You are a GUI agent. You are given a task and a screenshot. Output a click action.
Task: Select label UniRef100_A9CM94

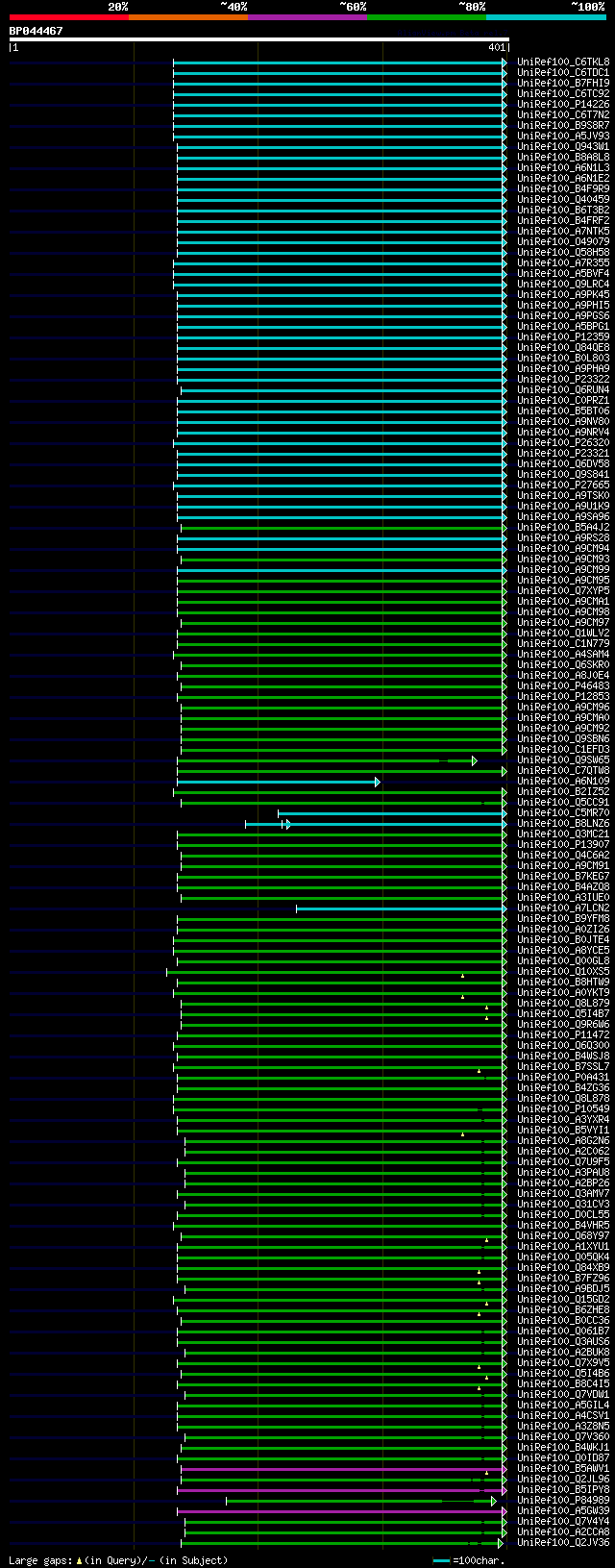[x=563, y=548]
